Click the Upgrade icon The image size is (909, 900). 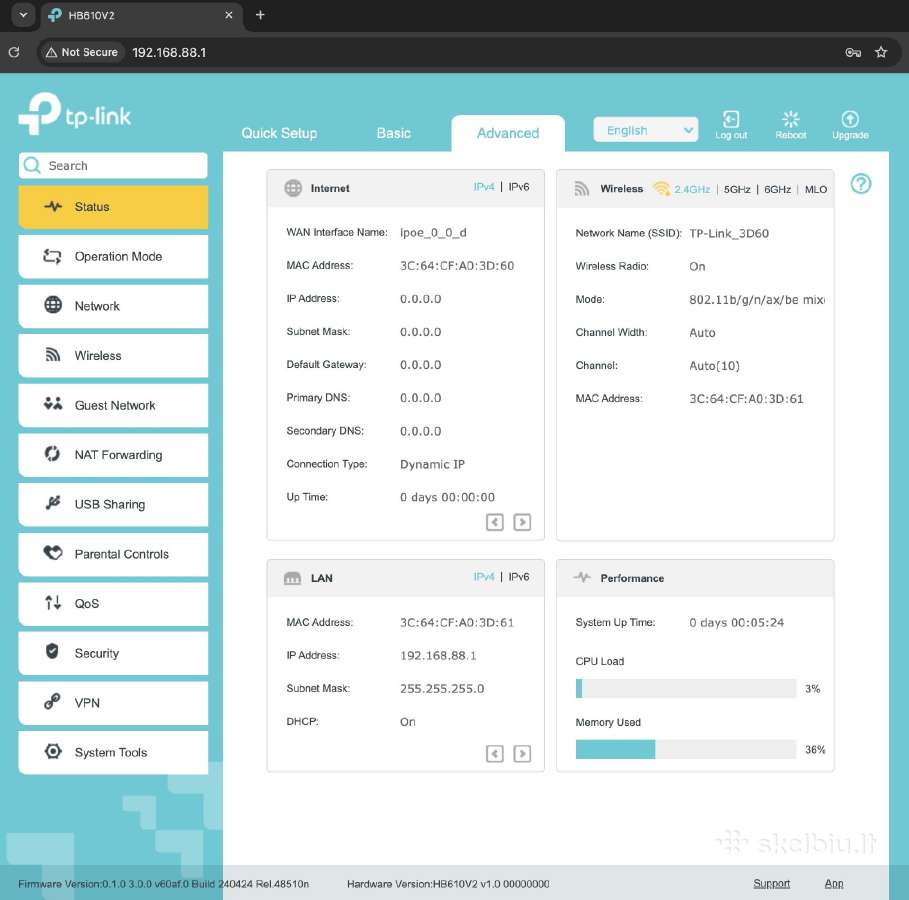click(x=850, y=119)
